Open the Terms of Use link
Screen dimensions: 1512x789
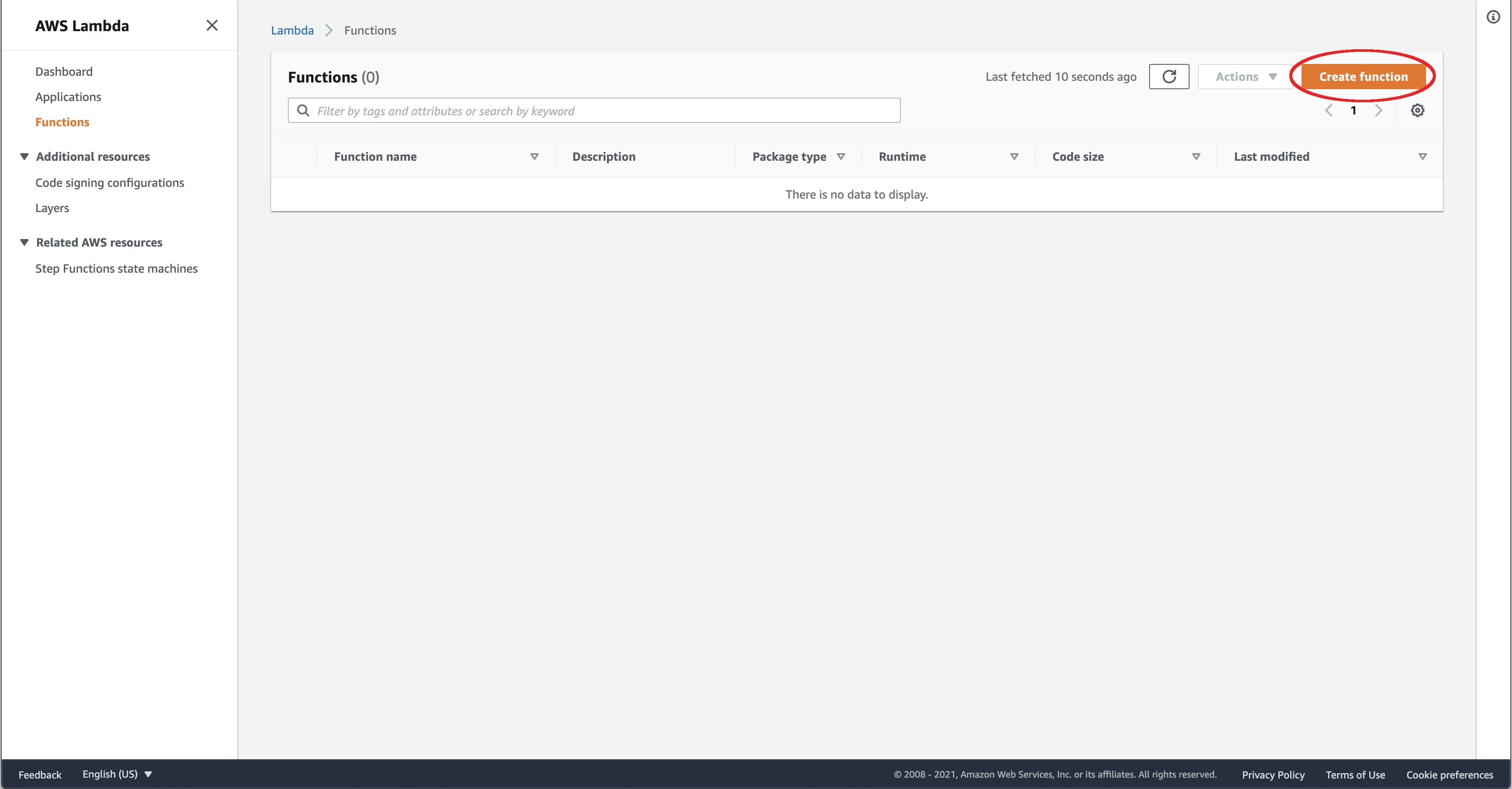click(1355, 774)
